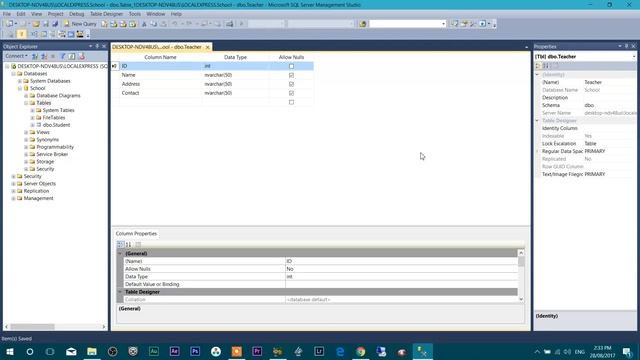Click the Disconnect icon in the Object Explorer toolbar
The height and width of the screenshot is (360, 640).
click(x=44, y=56)
